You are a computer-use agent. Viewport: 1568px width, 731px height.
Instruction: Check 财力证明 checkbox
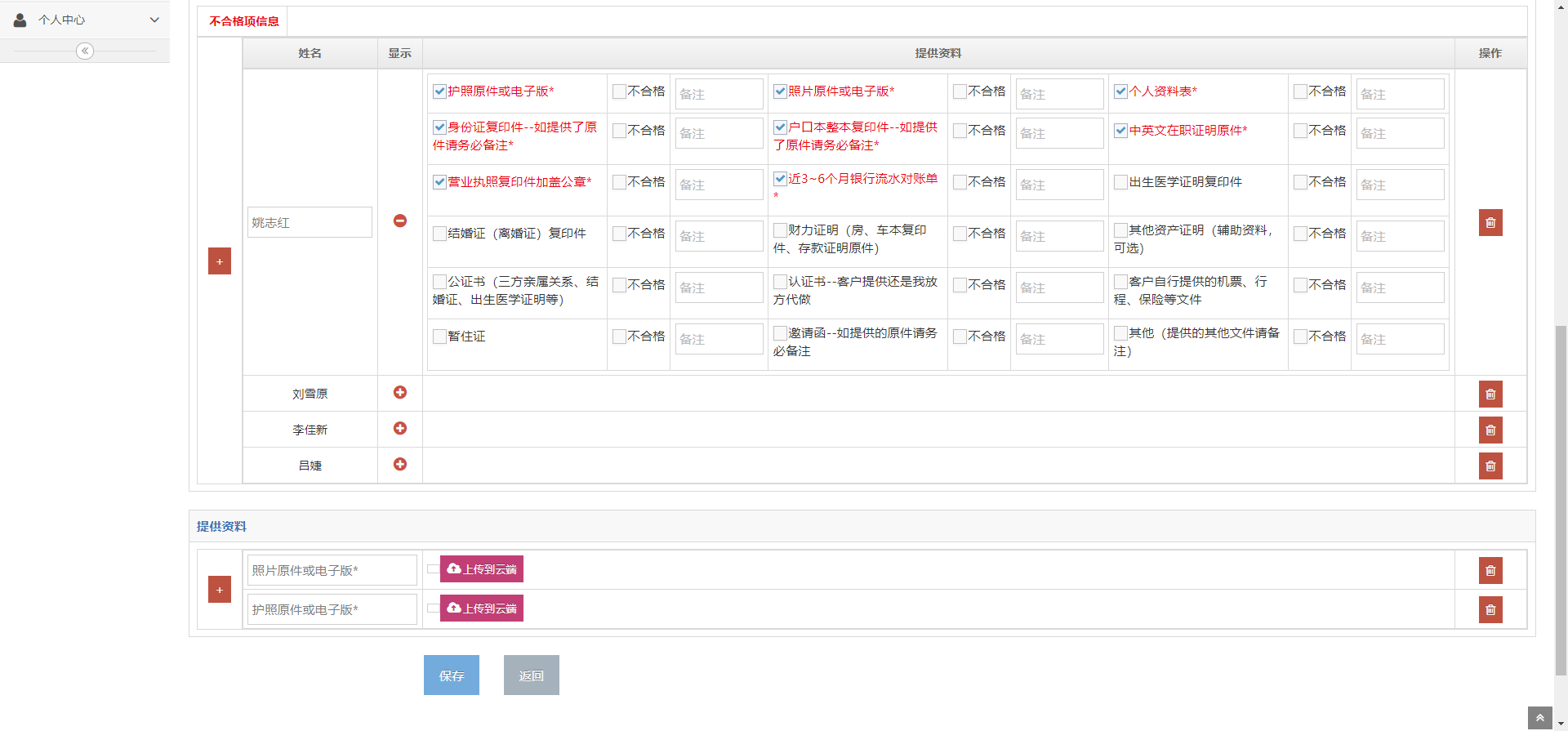[x=780, y=230]
